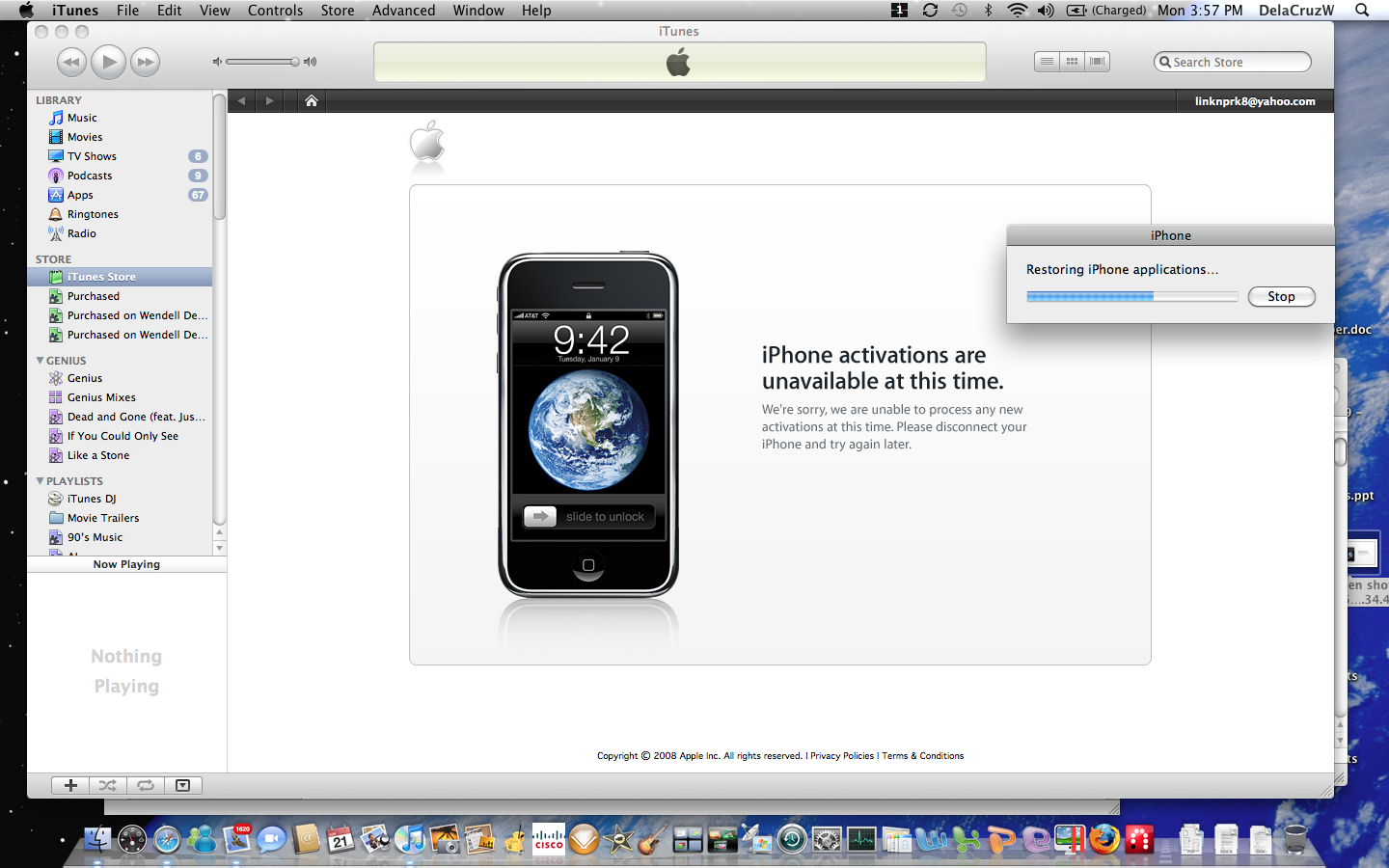
Task: Toggle repeat mode at bottom left
Action: 146,785
